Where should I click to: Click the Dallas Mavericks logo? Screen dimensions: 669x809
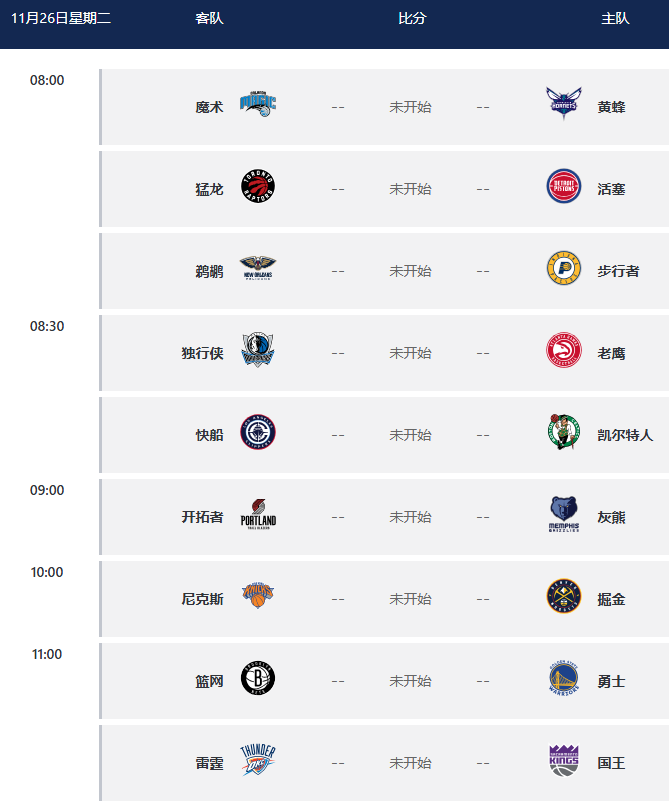tap(258, 350)
